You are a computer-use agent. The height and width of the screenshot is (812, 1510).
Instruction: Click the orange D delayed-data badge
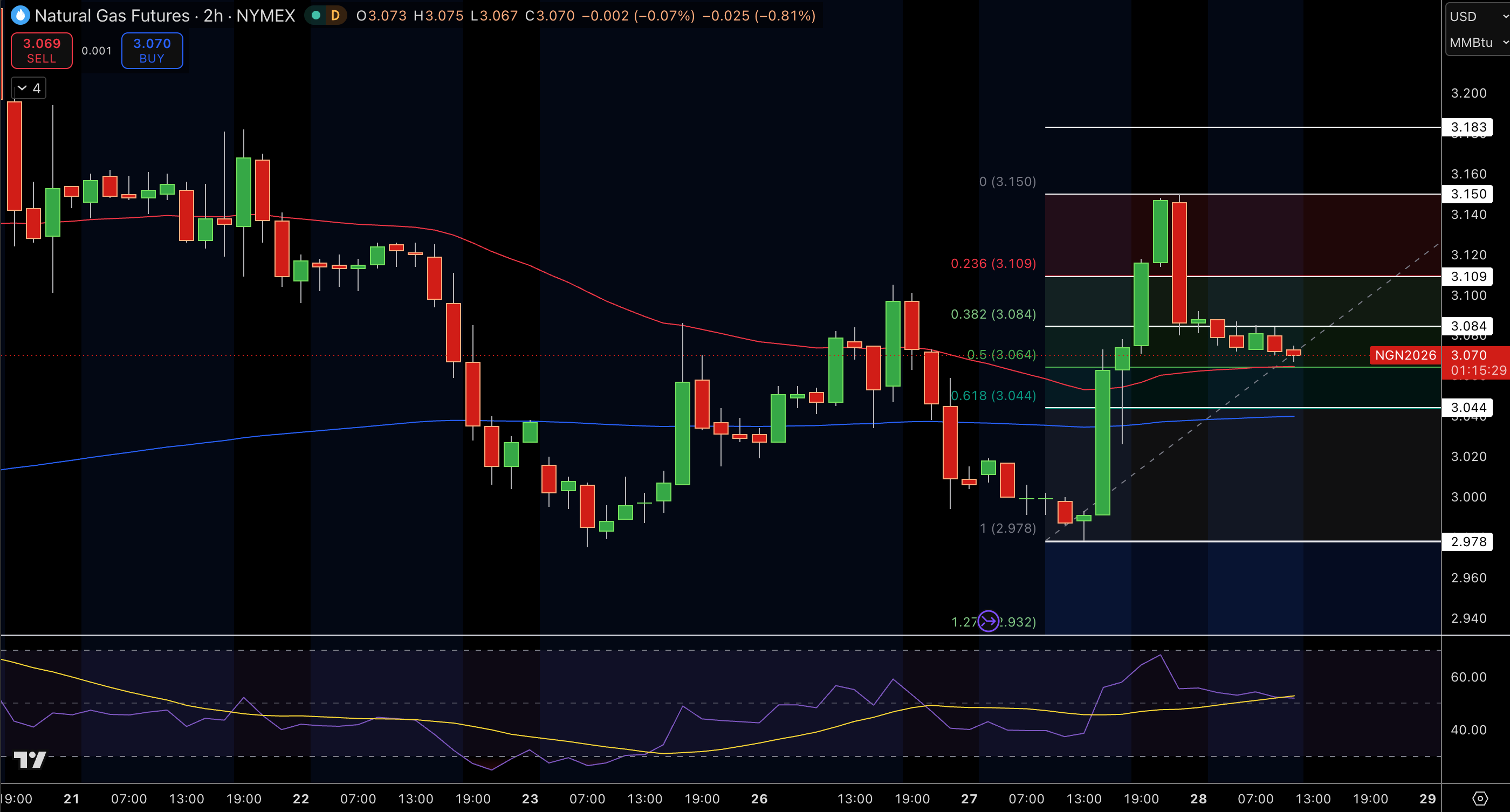(x=335, y=15)
